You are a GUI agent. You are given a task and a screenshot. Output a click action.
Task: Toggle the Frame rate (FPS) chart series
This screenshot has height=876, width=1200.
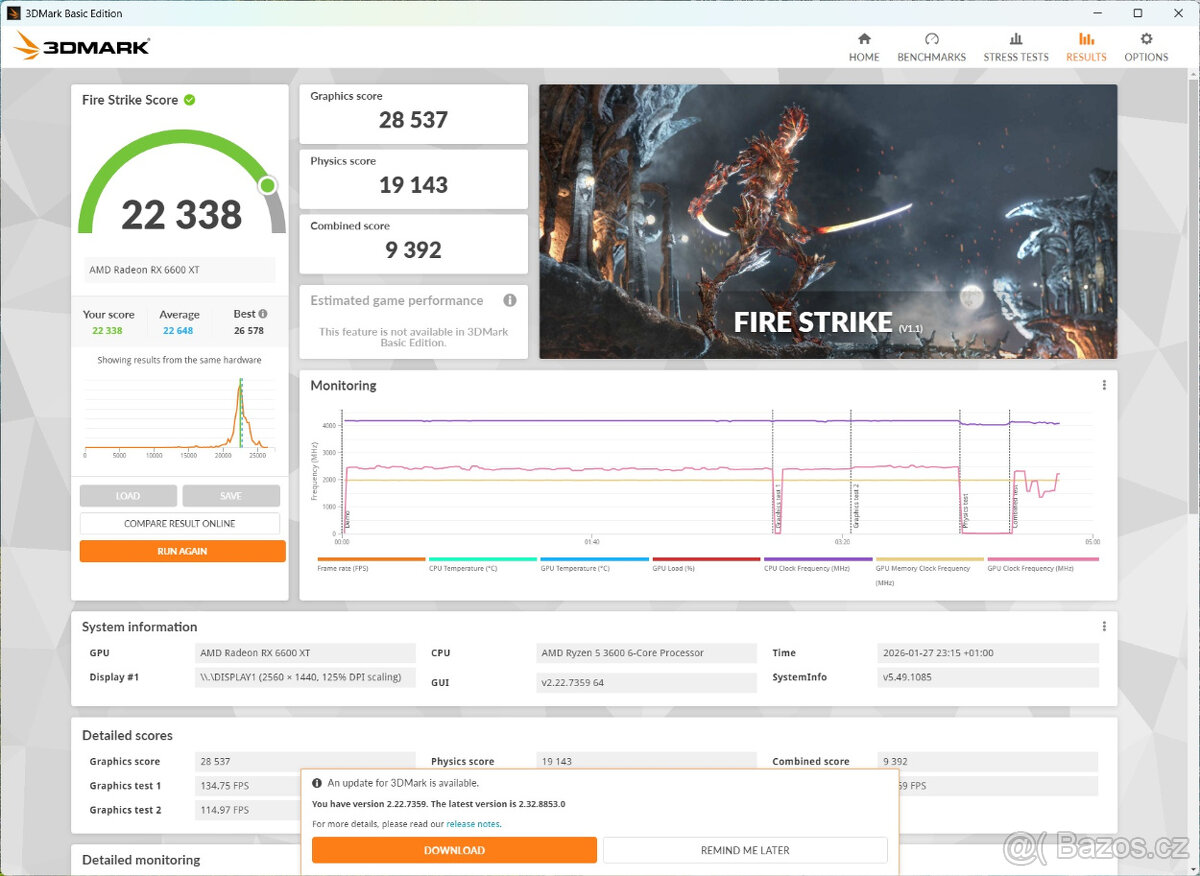(x=370, y=561)
